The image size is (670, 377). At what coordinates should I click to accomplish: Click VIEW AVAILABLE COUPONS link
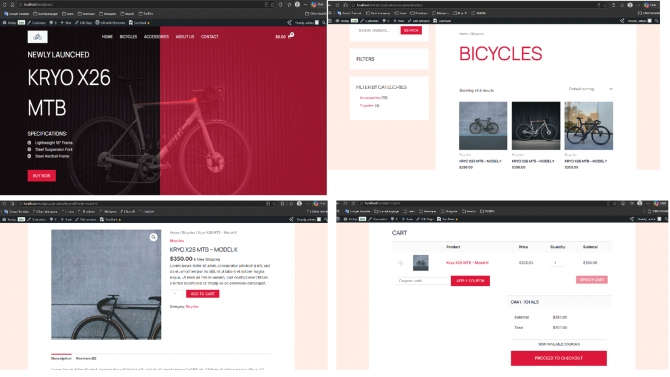click(x=558, y=344)
